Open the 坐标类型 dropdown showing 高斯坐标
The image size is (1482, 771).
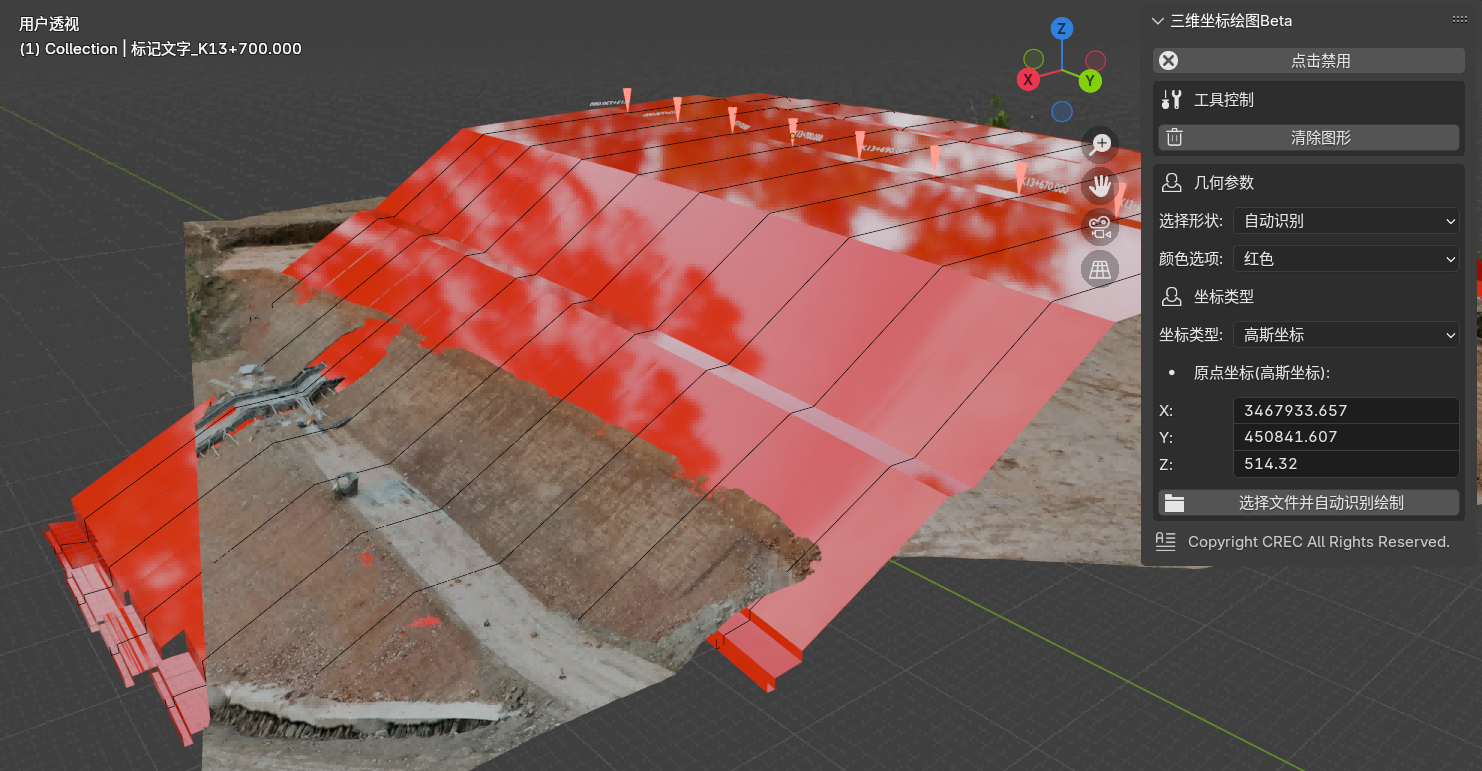tap(1346, 335)
